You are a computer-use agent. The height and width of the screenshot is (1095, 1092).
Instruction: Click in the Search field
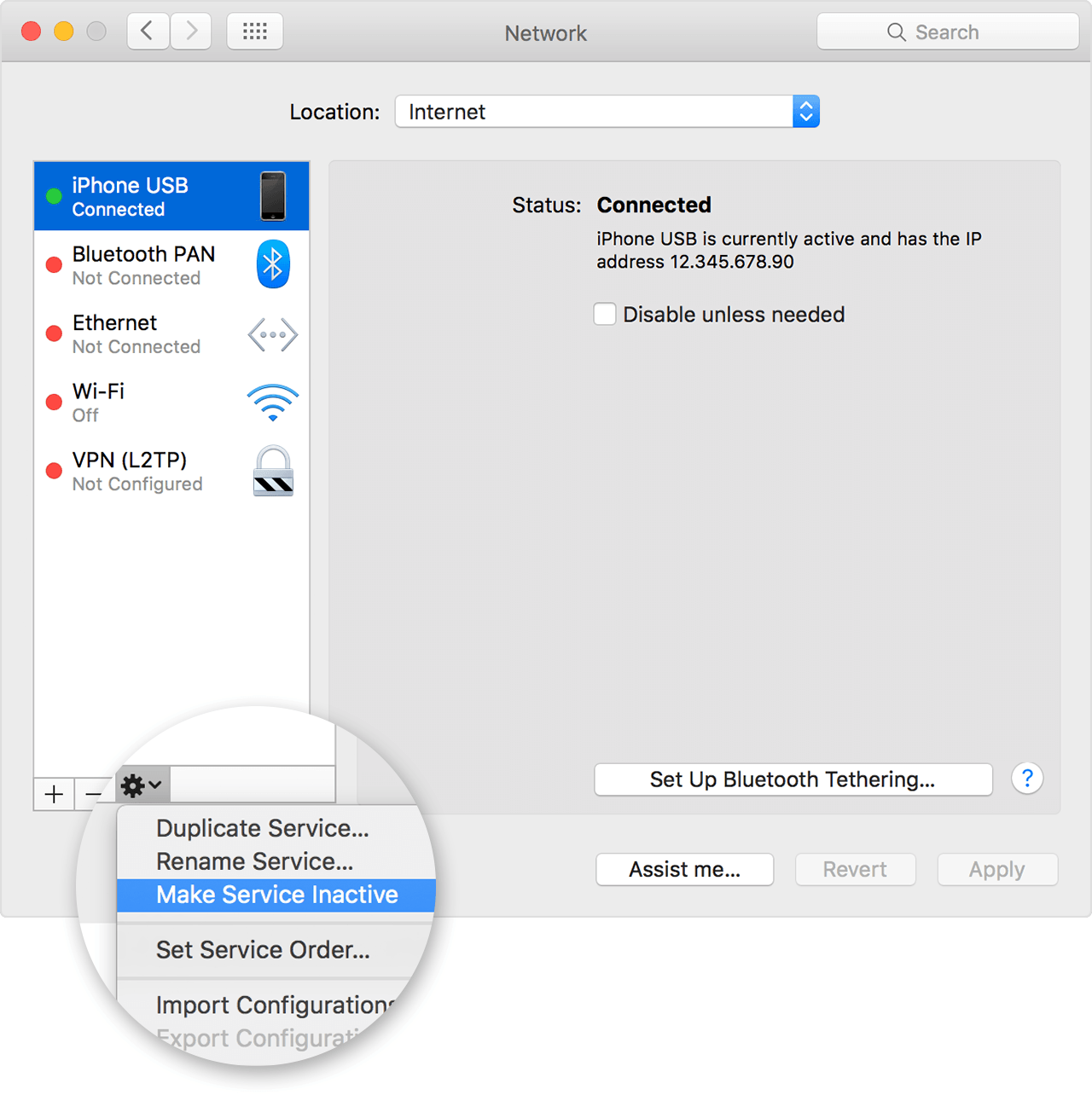pyautogui.click(x=947, y=32)
